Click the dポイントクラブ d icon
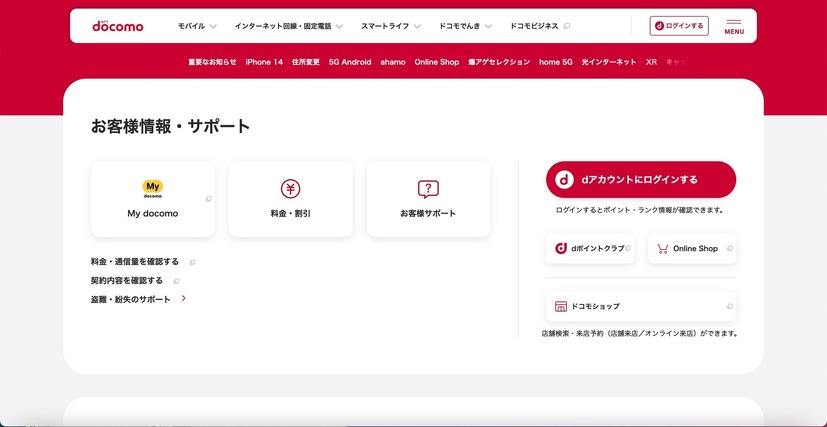827x427 pixels. click(562, 248)
